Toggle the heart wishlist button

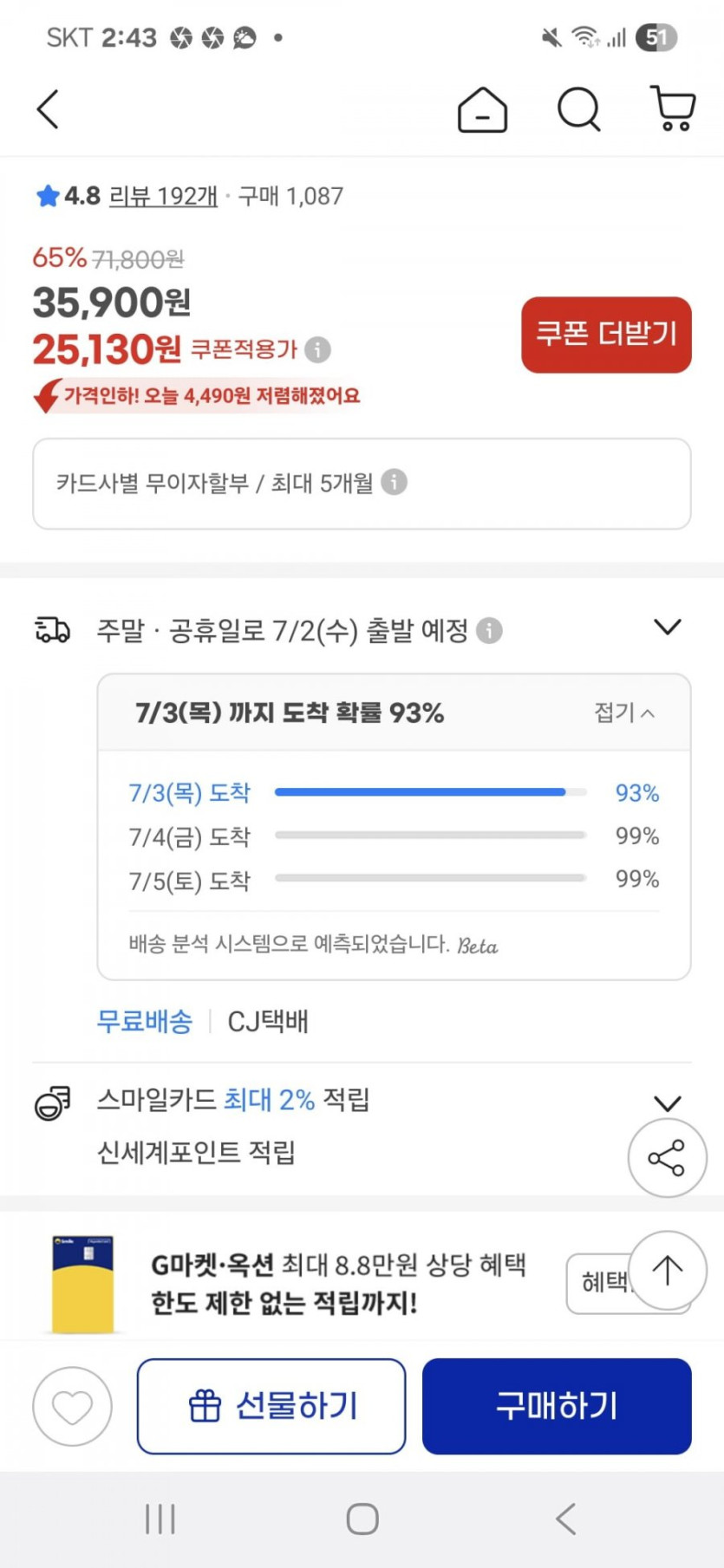[x=72, y=1406]
